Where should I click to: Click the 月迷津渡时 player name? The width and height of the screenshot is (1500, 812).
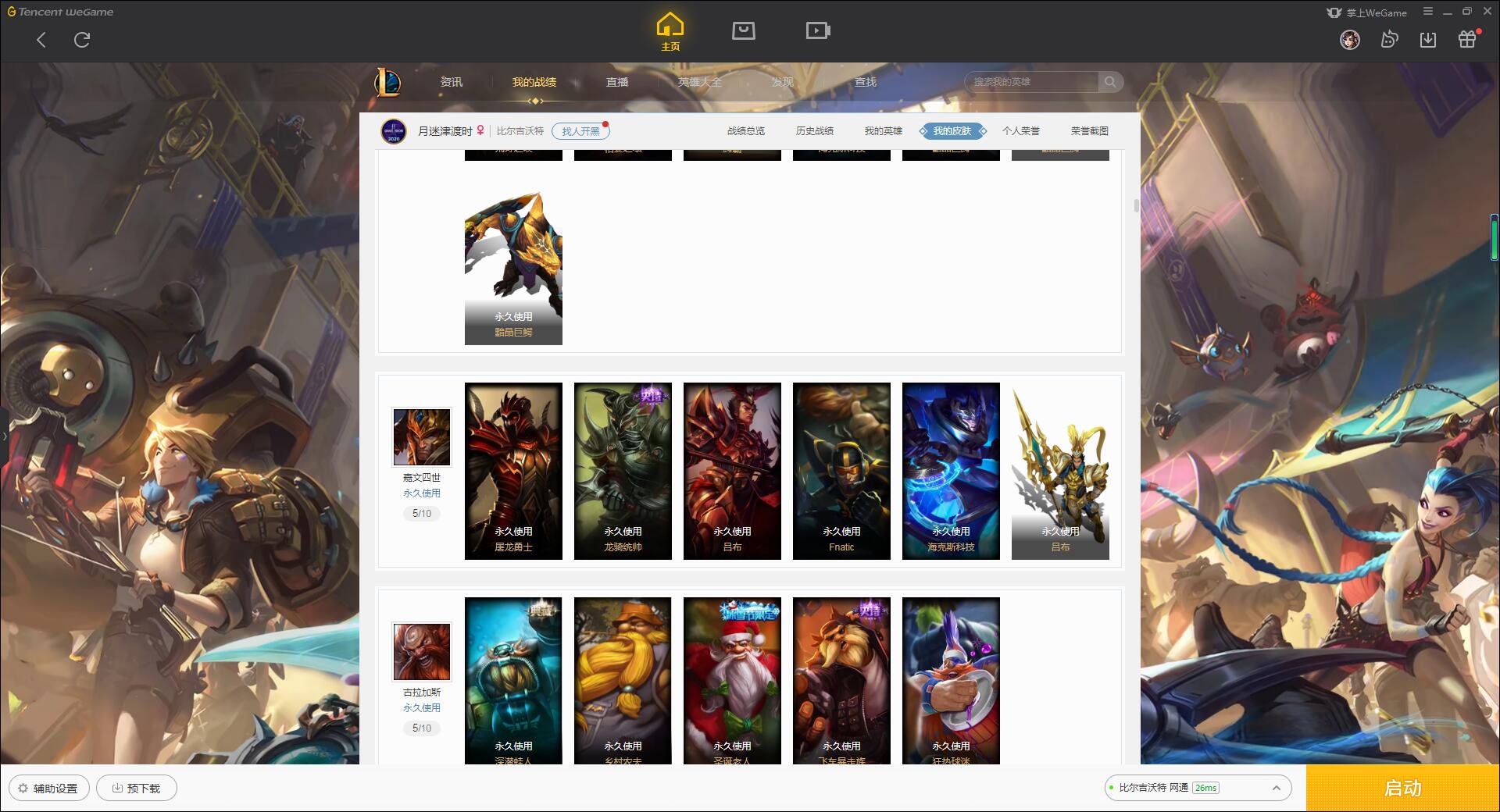445,131
